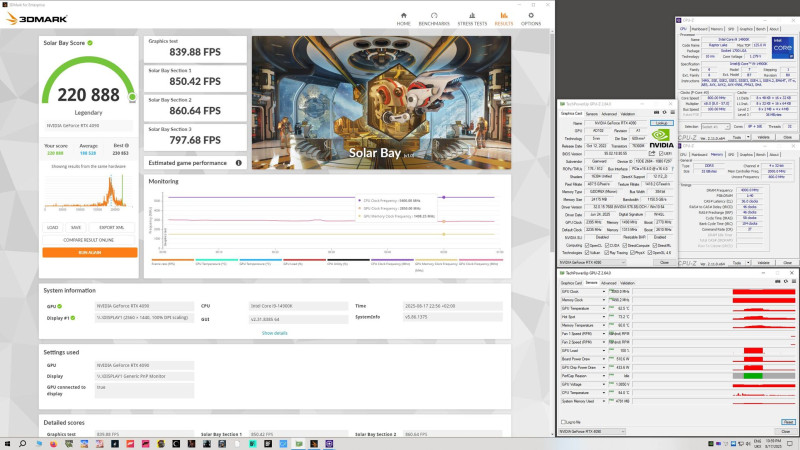
Task: Open the PerfCap Reason sensor dropdown
Action: pyautogui.click(x=604, y=376)
